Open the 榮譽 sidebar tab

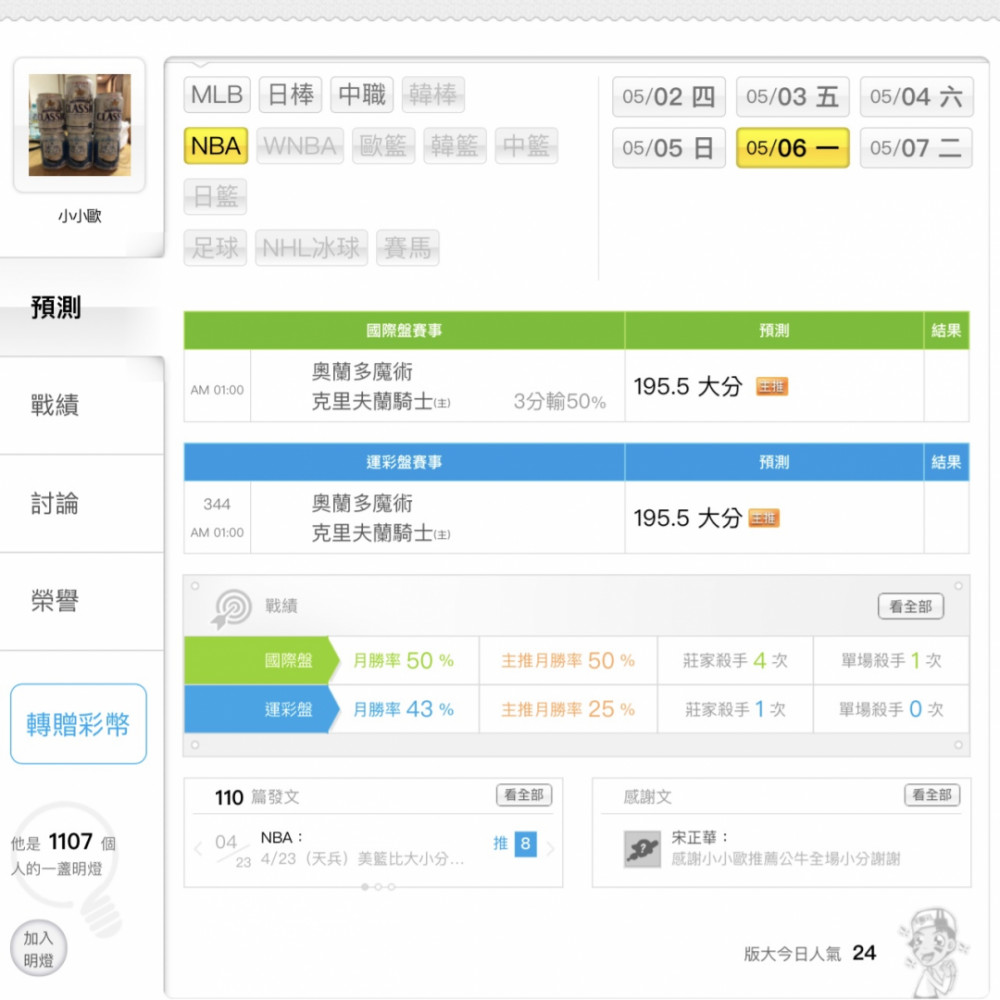pyautogui.click(x=55, y=601)
